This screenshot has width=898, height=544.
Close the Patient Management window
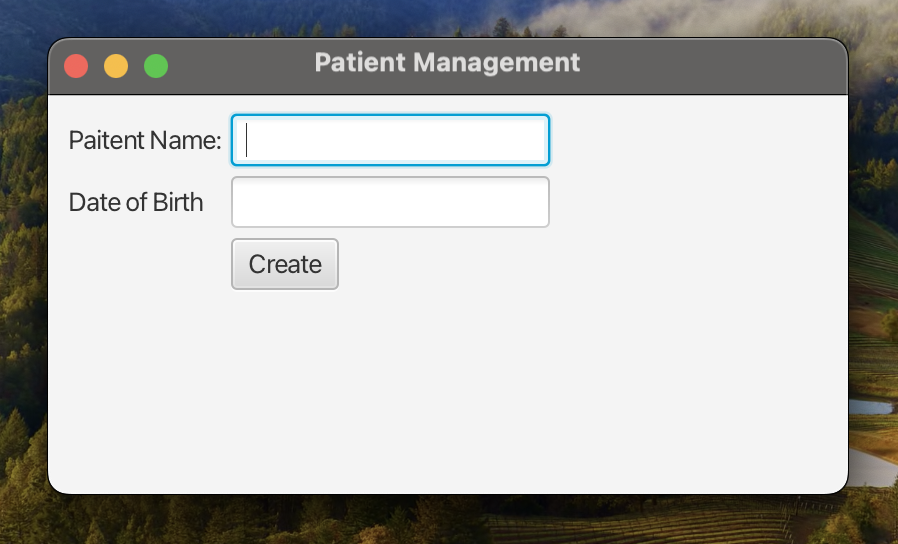coord(76,66)
